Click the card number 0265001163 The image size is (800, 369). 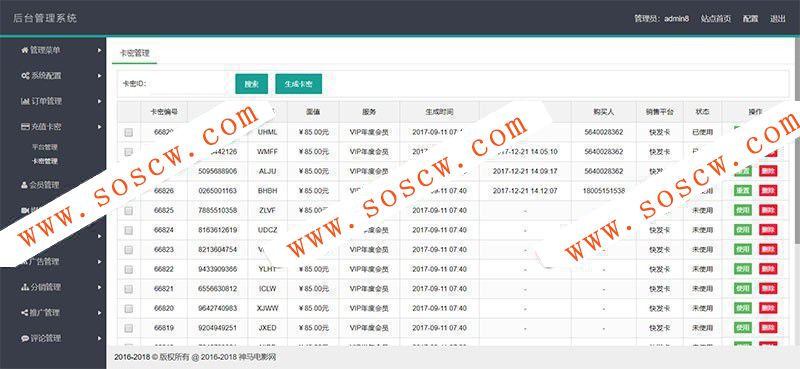pyautogui.click(x=217, y=191)
